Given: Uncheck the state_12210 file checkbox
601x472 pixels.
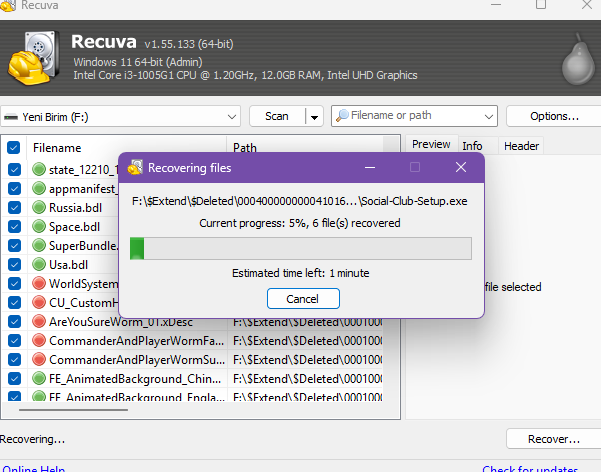Looking at the screenshot, I should click(15, 169).
